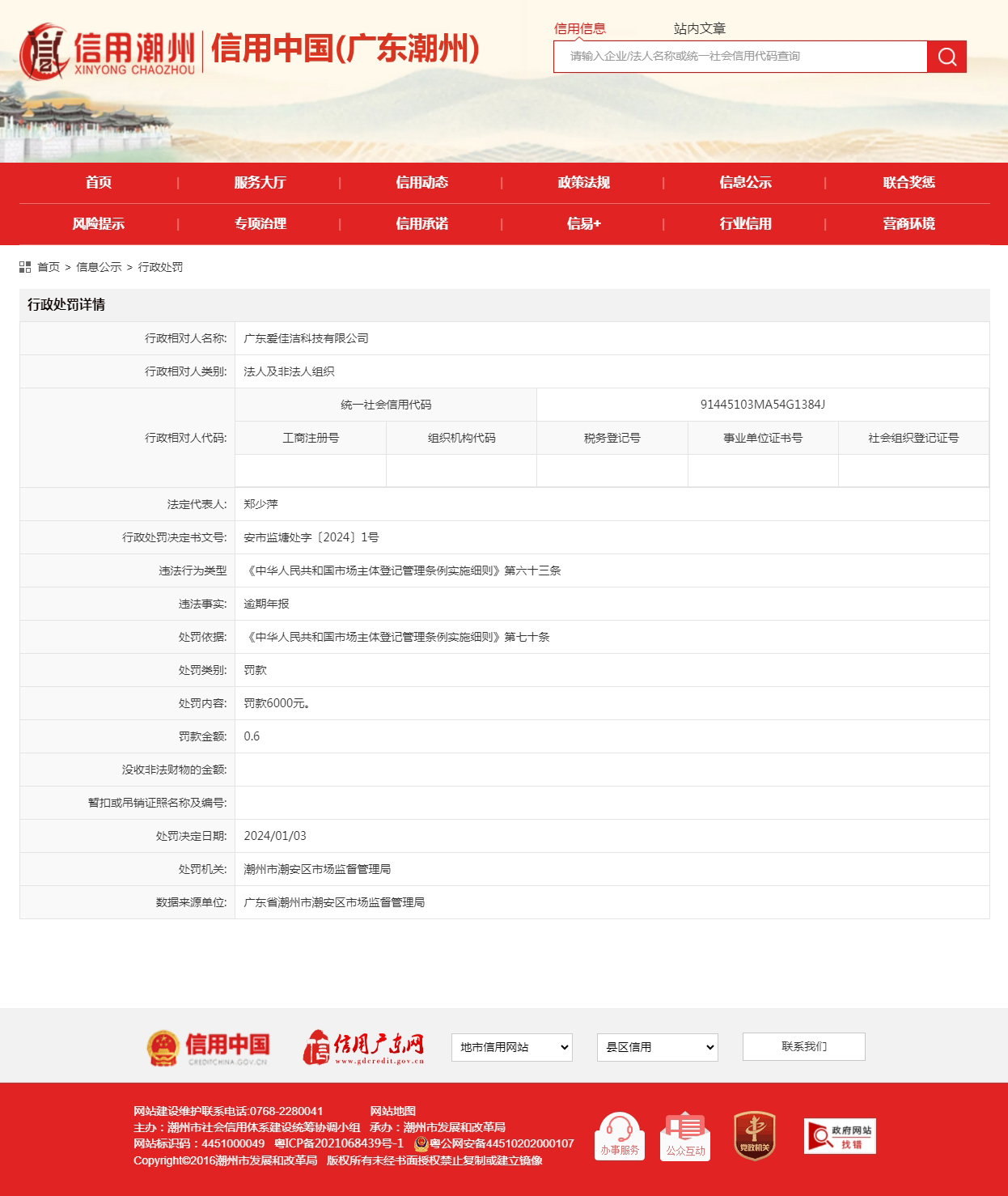This screenshot has width=1008, height=1196.
Task: Expand the 地市信用网站 dropdown
Action: (511, 1047)
